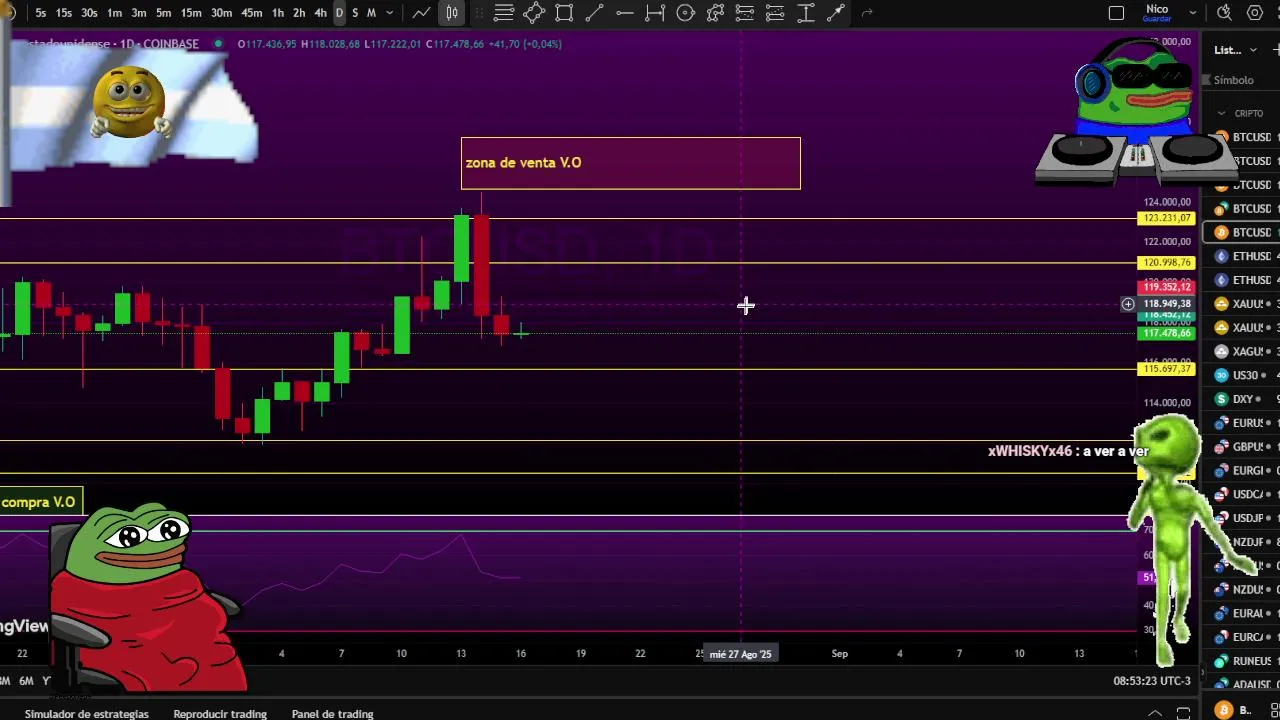Select the D daily timeframe
The height and width of the screenshot is (720, 1280).
coord(339,13)
